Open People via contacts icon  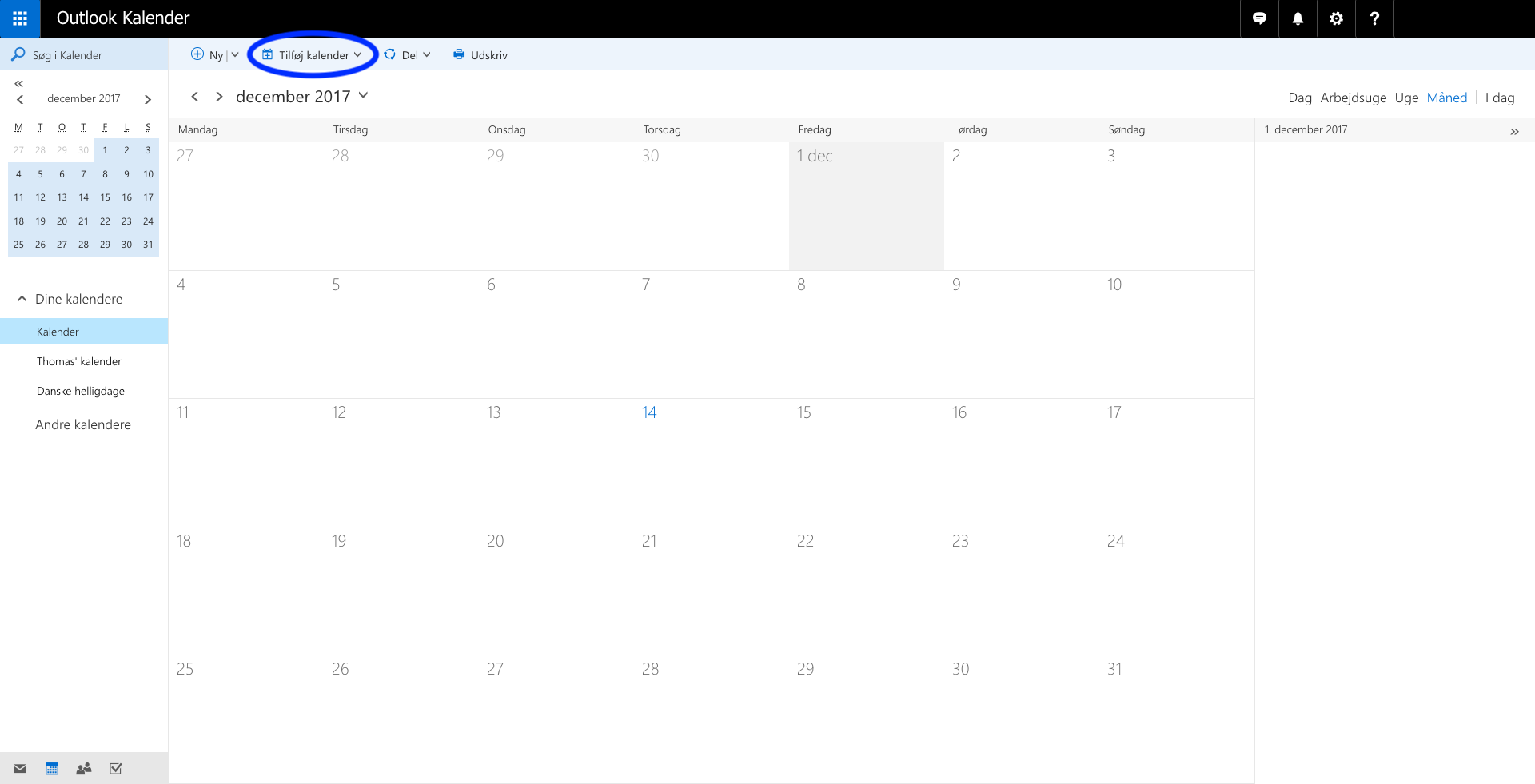[x=84, y=769]
